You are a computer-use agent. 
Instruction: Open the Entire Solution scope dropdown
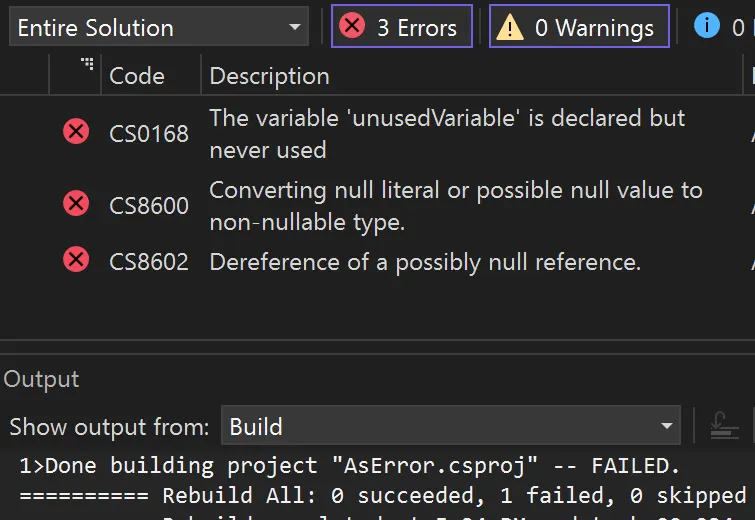tap(158, 27)
